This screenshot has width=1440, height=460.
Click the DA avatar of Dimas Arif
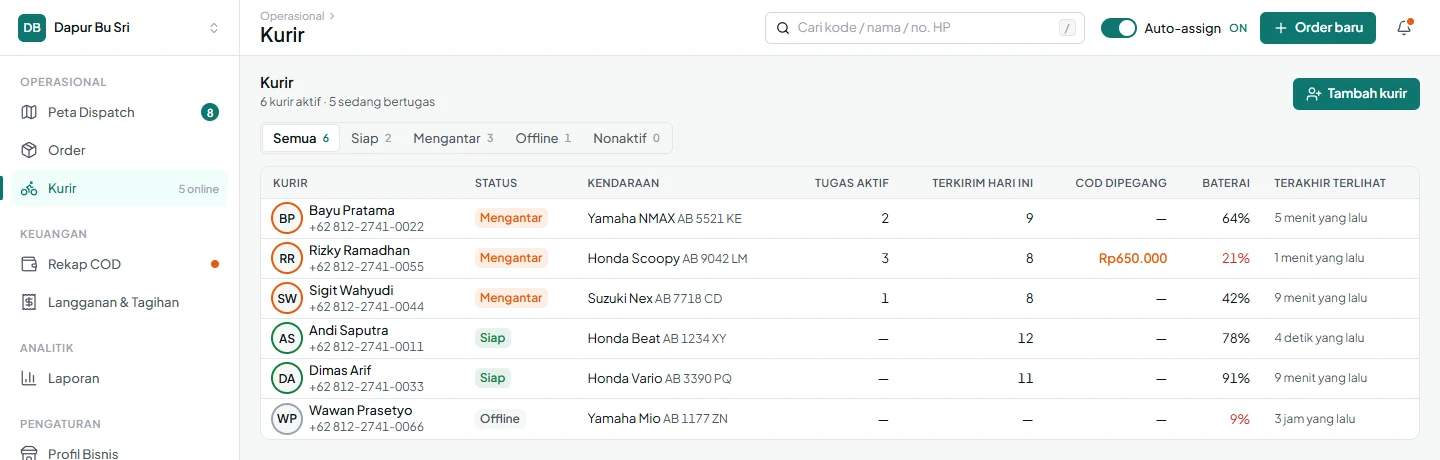[287, 378]
